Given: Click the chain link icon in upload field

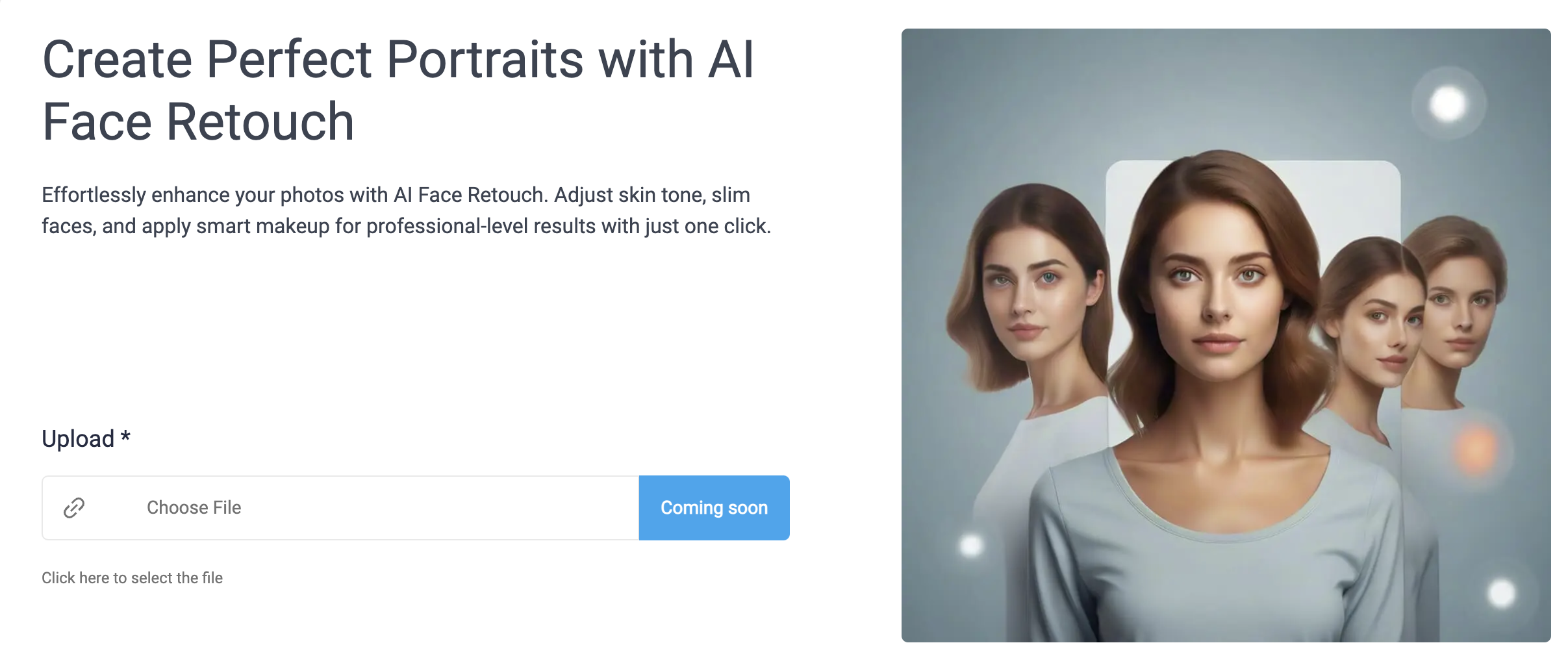Looking at the screenshot, I should click(74, 508).
